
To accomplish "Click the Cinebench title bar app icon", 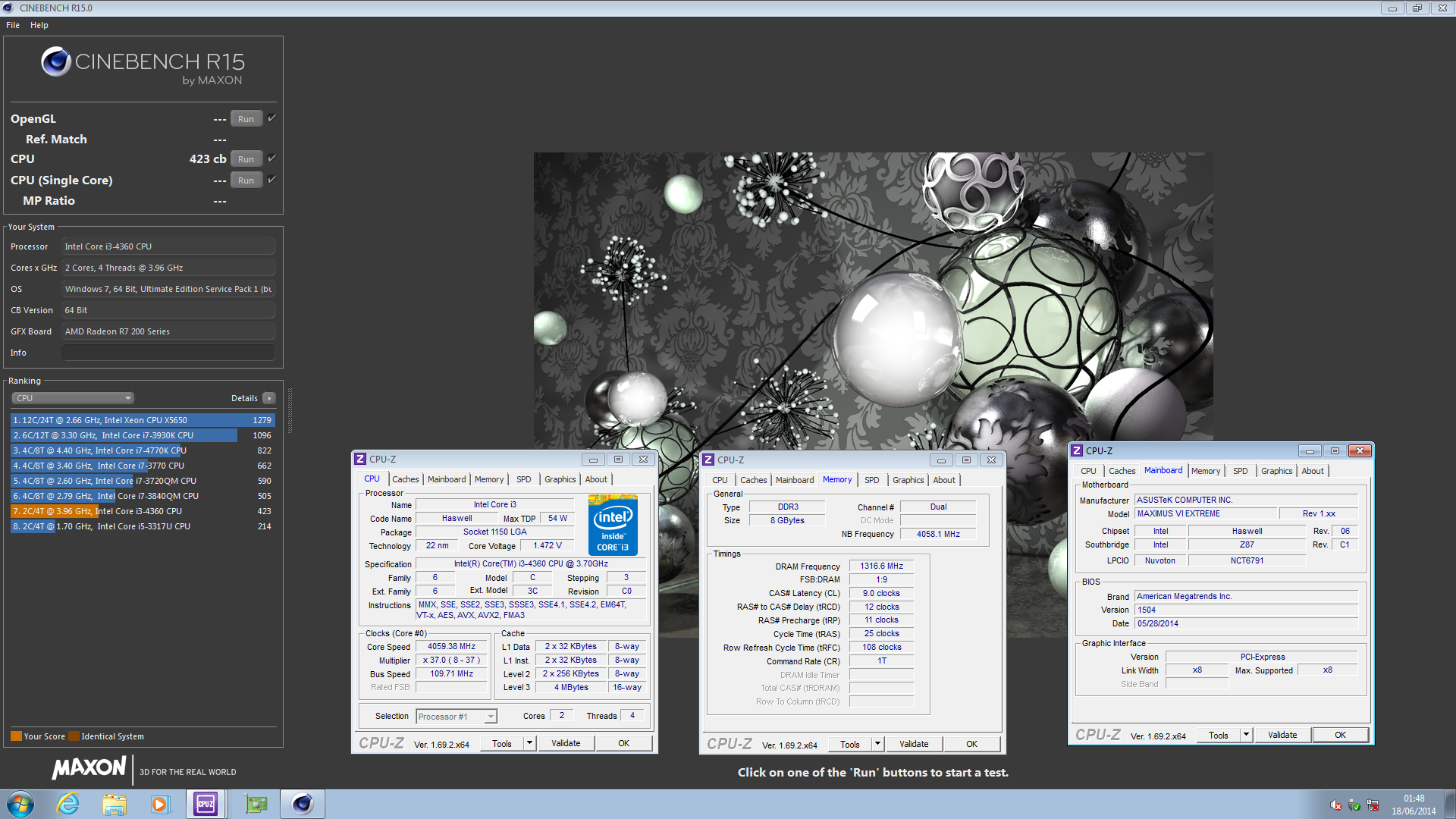I will click(x=8, y=8).
